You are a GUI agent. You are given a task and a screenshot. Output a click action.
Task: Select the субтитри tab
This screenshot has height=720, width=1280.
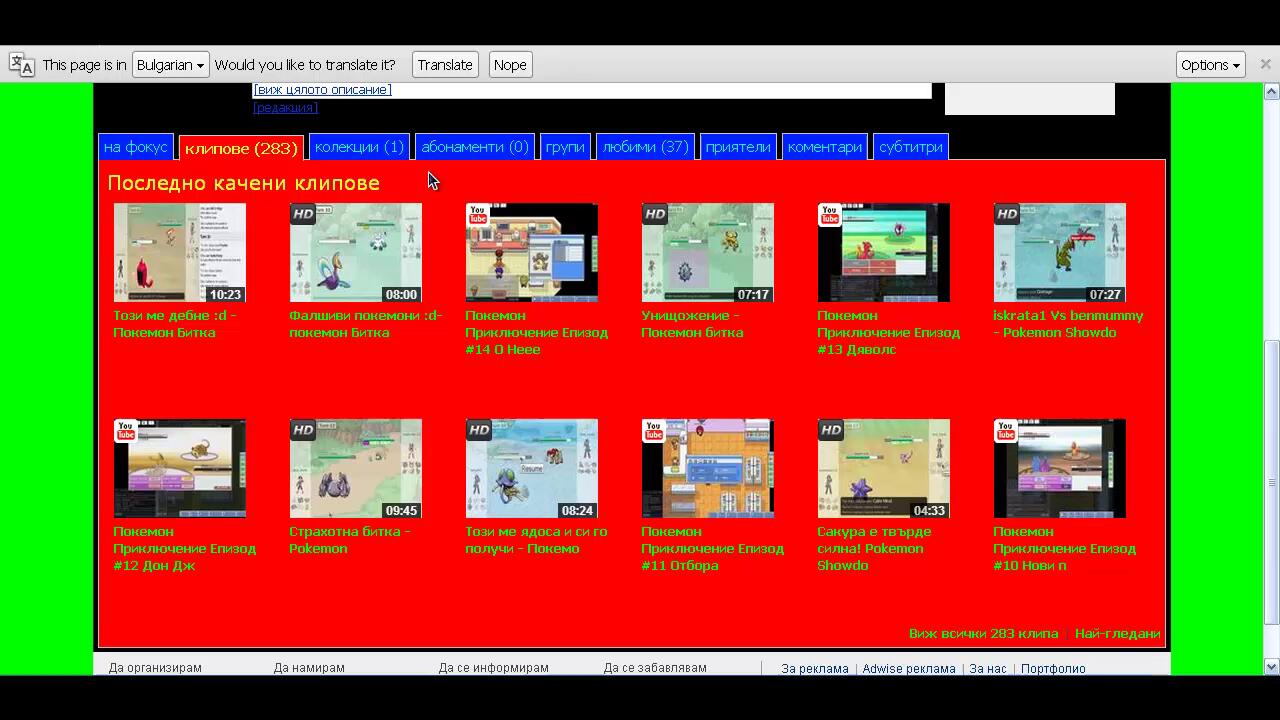tap(910, 147)
